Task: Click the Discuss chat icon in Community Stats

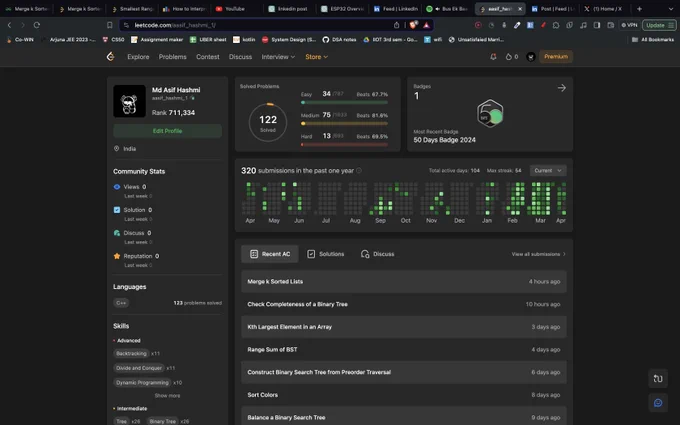Action: point(117,233)
